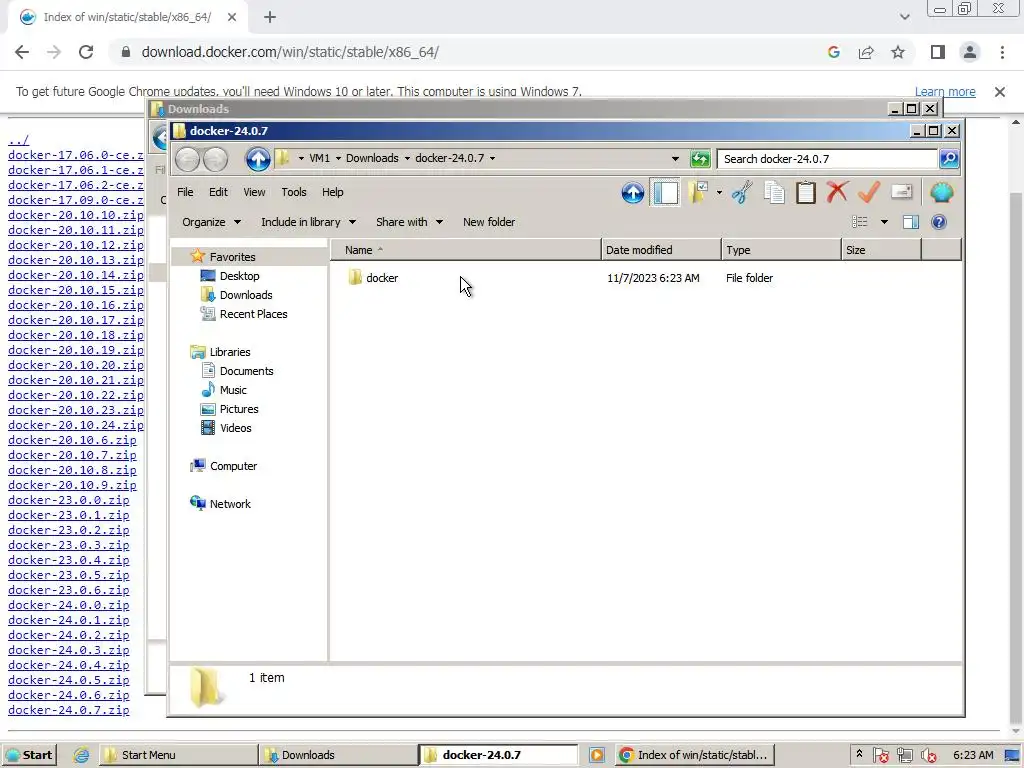Click the Downloads breadcrumb in the address bar
1024x768 pixels.
[372, 158]
